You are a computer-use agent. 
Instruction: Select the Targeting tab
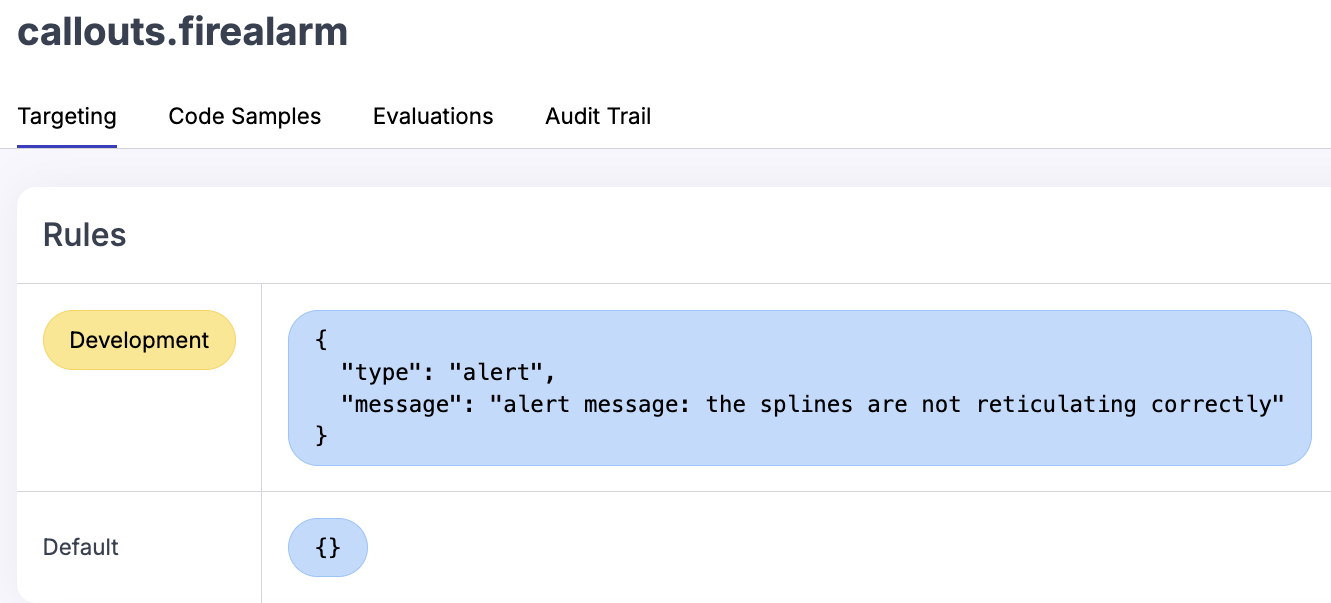pos(66,116)
